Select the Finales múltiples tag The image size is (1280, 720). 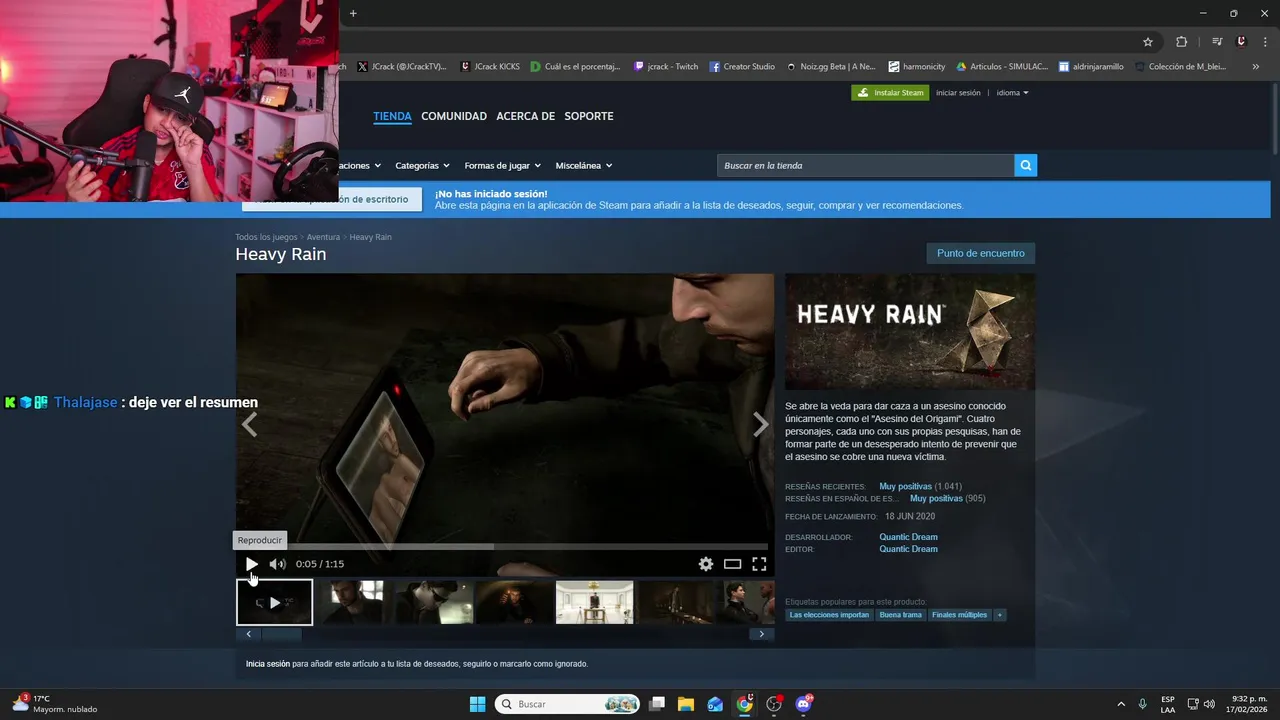(x=959, y=615)
